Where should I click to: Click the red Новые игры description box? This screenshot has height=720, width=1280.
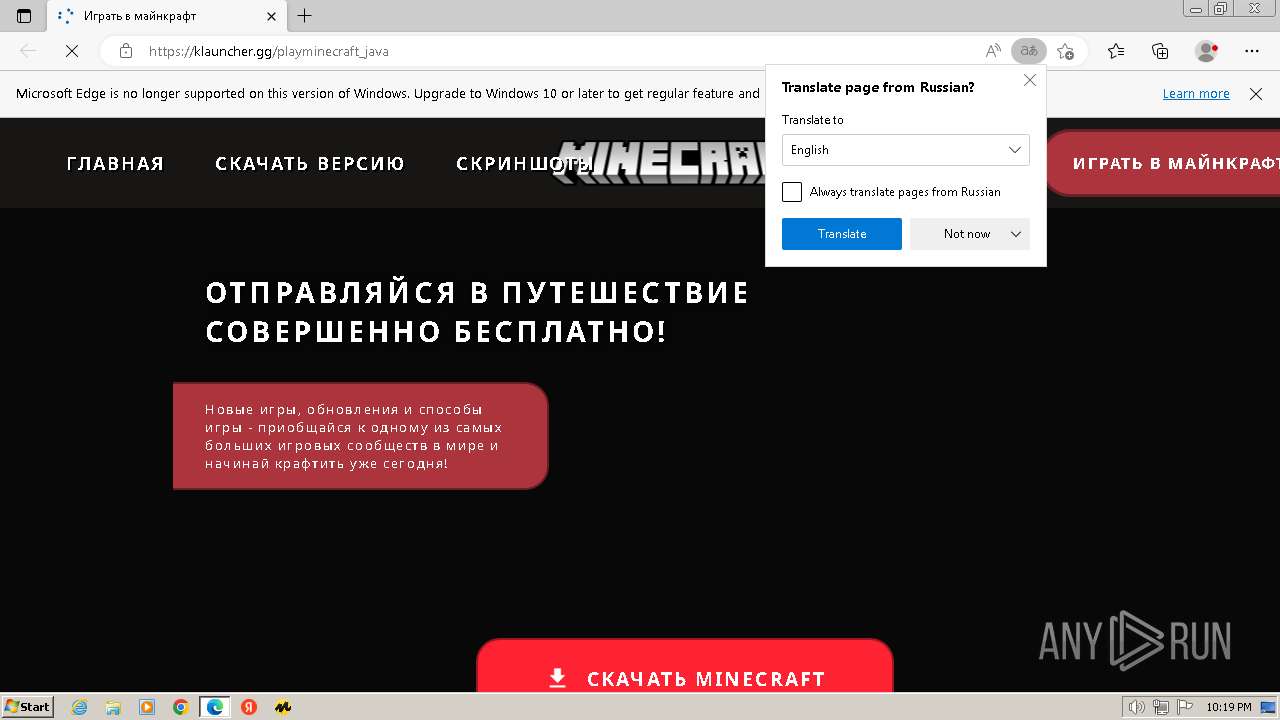tap(360, 436)
